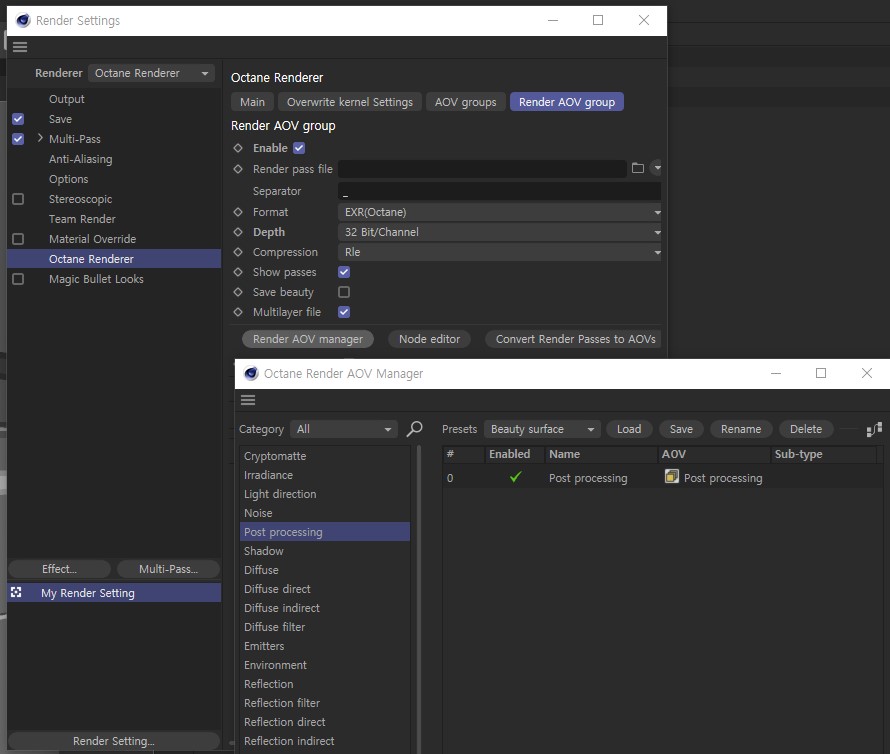Switch to the Overwrite kernel Settings tab
Viewport: 890px width, 754px height.
tap(350, 102)
